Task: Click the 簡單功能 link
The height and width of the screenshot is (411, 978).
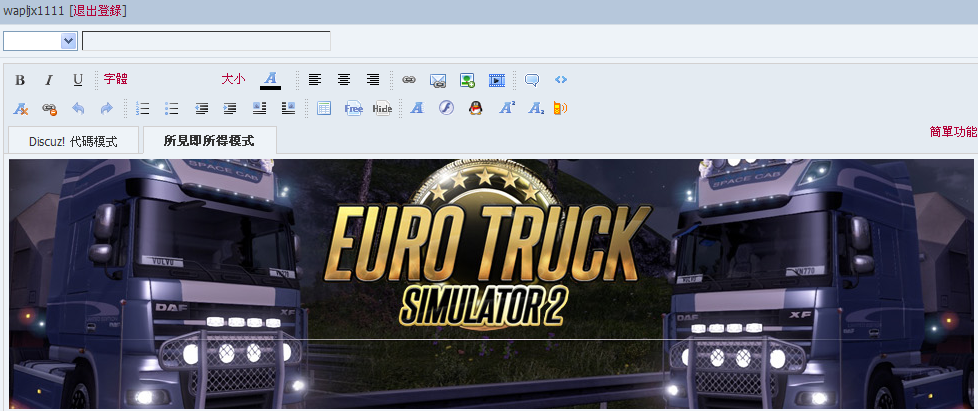Action: tap(952, 131)
